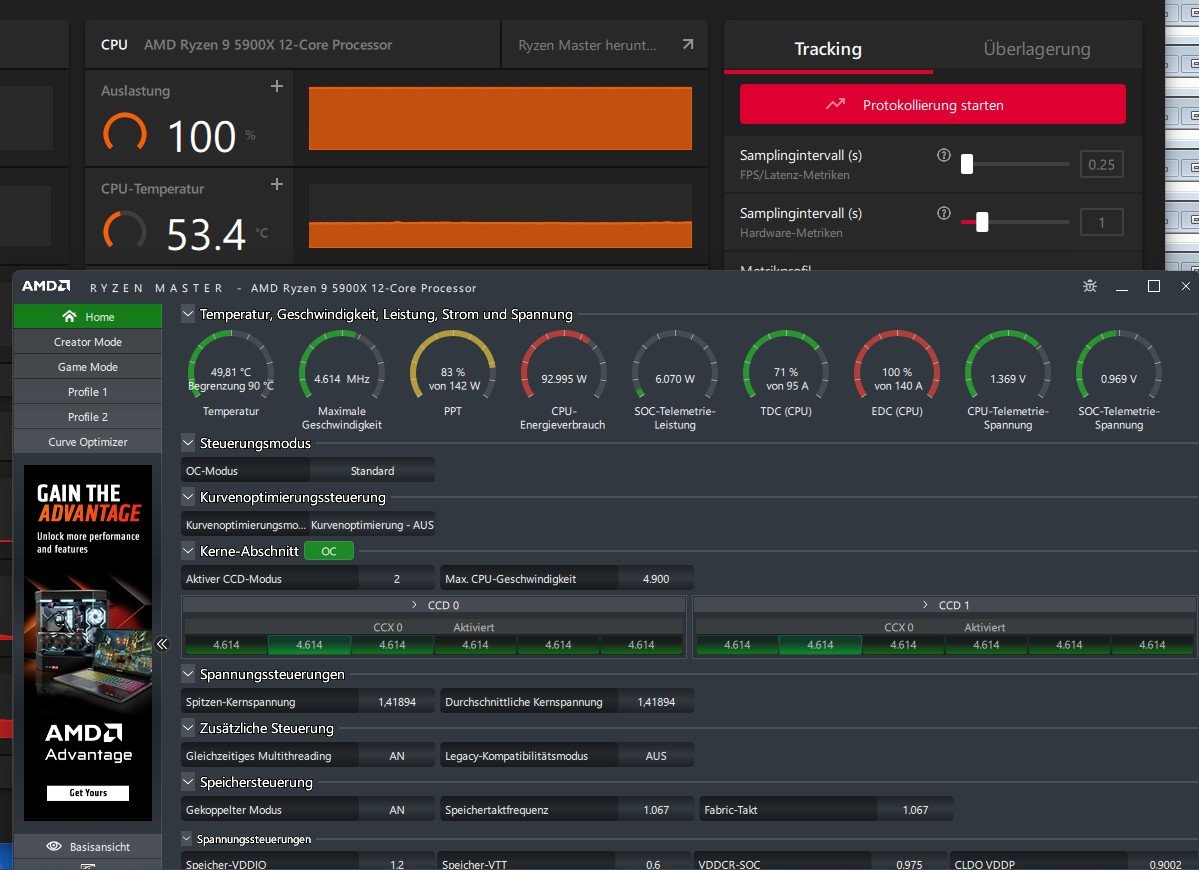
Task: Add Auslastung metric with plus icon
Action: click(277, 86)
